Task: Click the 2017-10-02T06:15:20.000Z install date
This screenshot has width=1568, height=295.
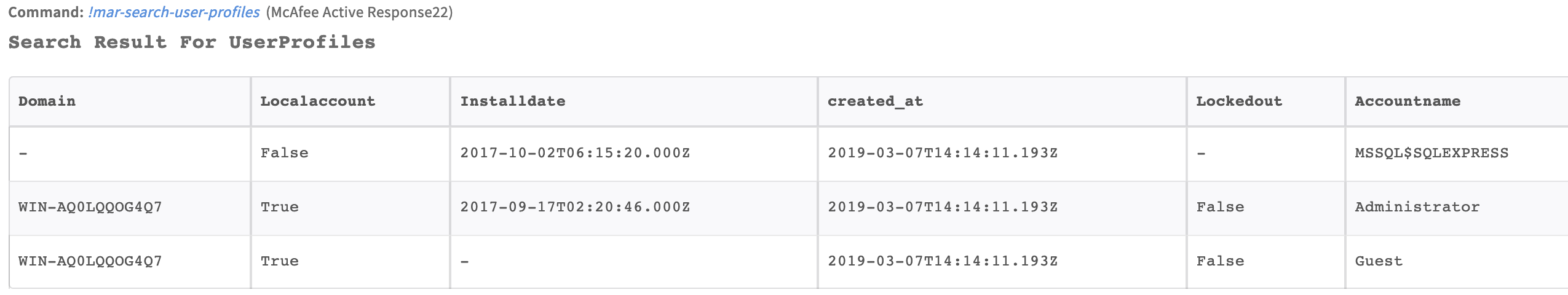Action: (x=574, y=153)
